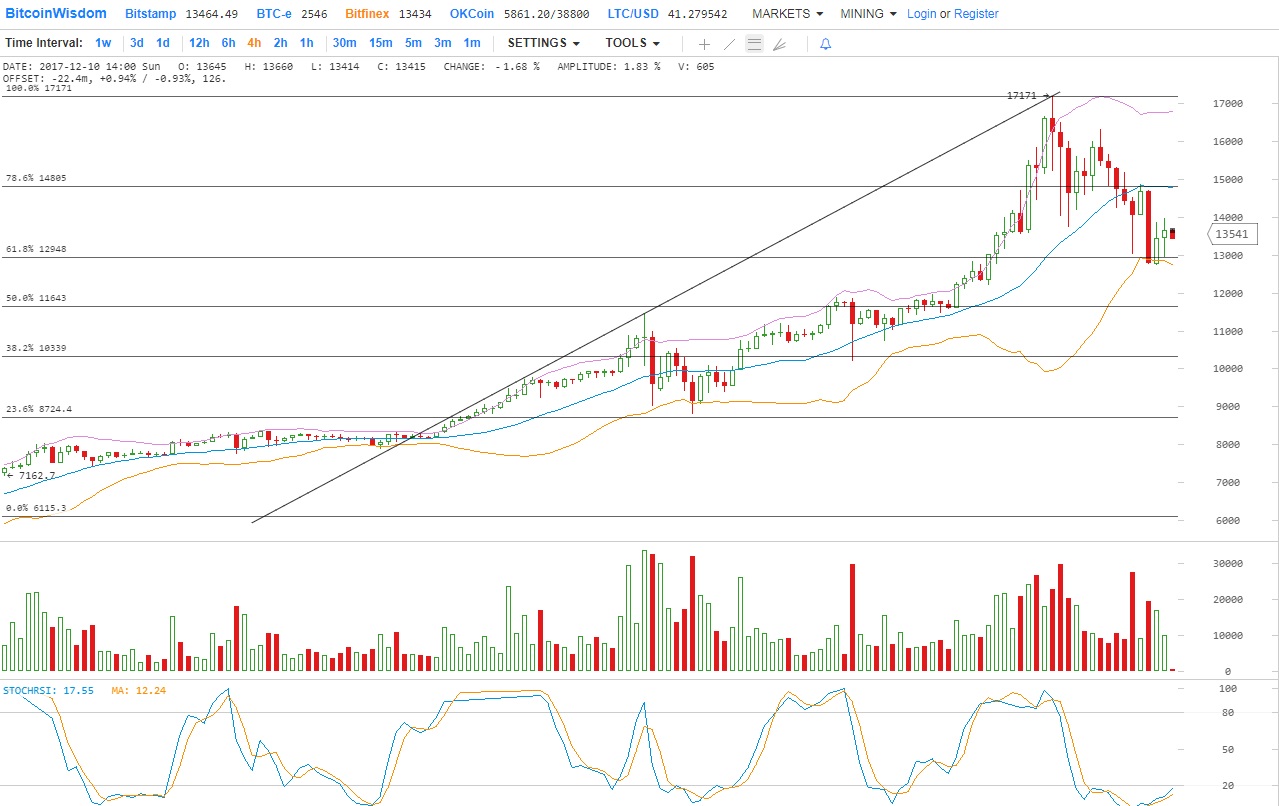The height and width of the screenshot is (806, 1279).
Task: Click the Register link
Action: pos(976,14)
